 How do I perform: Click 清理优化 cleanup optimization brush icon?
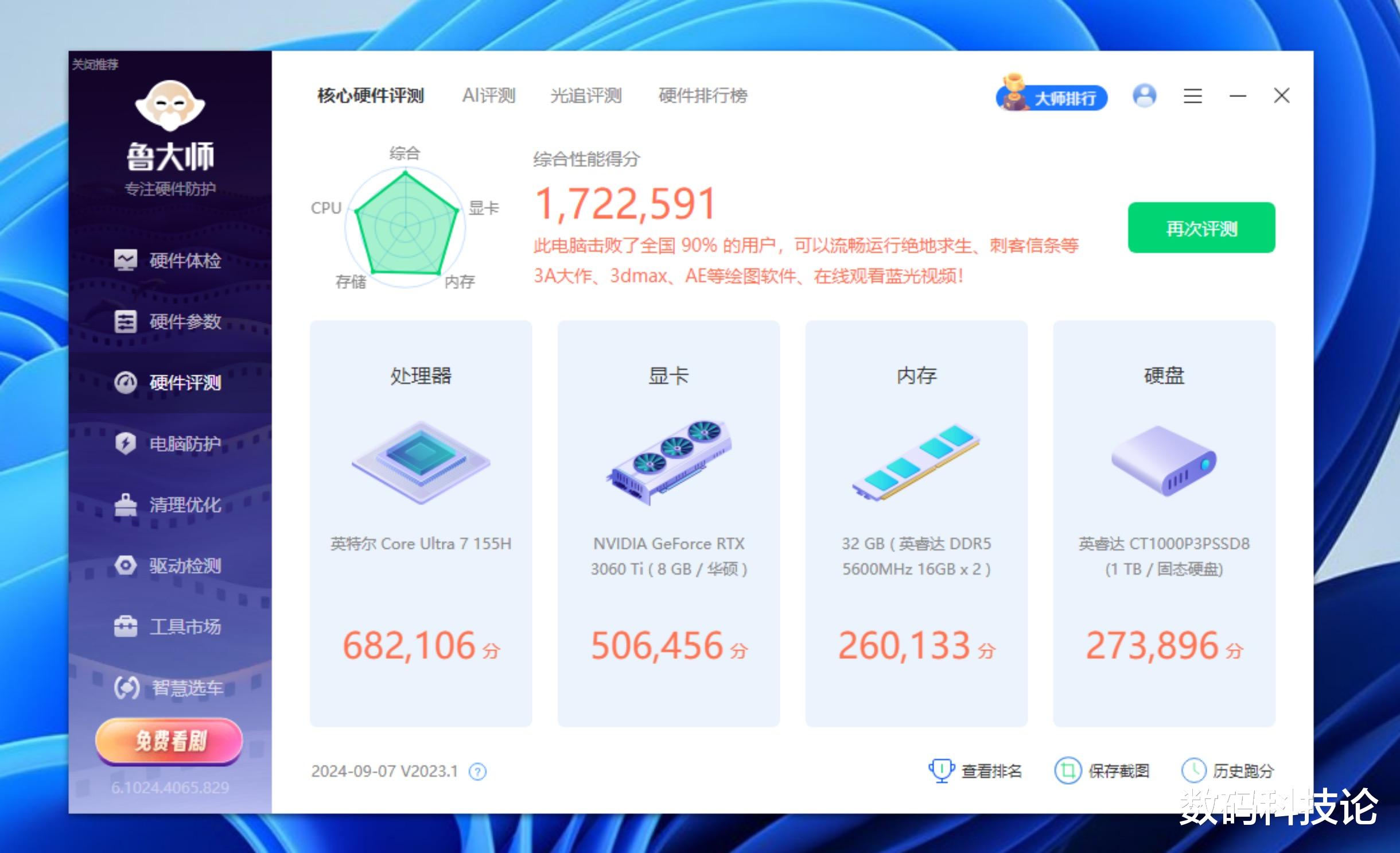[x=126, y=505]
